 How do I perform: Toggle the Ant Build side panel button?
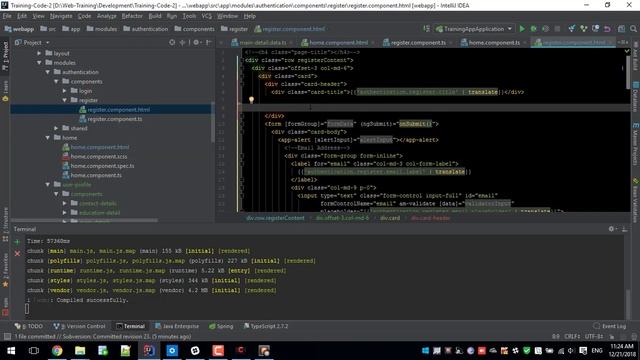[x=636, y=56]
